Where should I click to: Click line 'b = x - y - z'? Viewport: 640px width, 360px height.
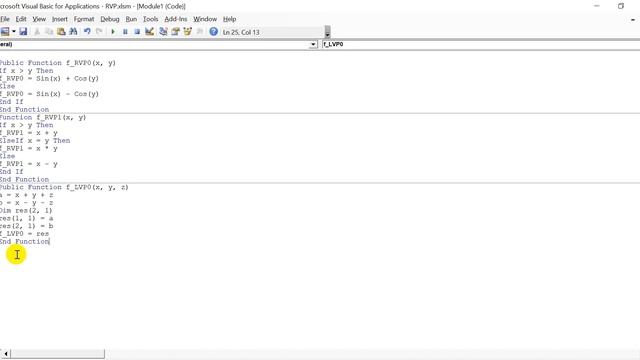click(27, 202)
